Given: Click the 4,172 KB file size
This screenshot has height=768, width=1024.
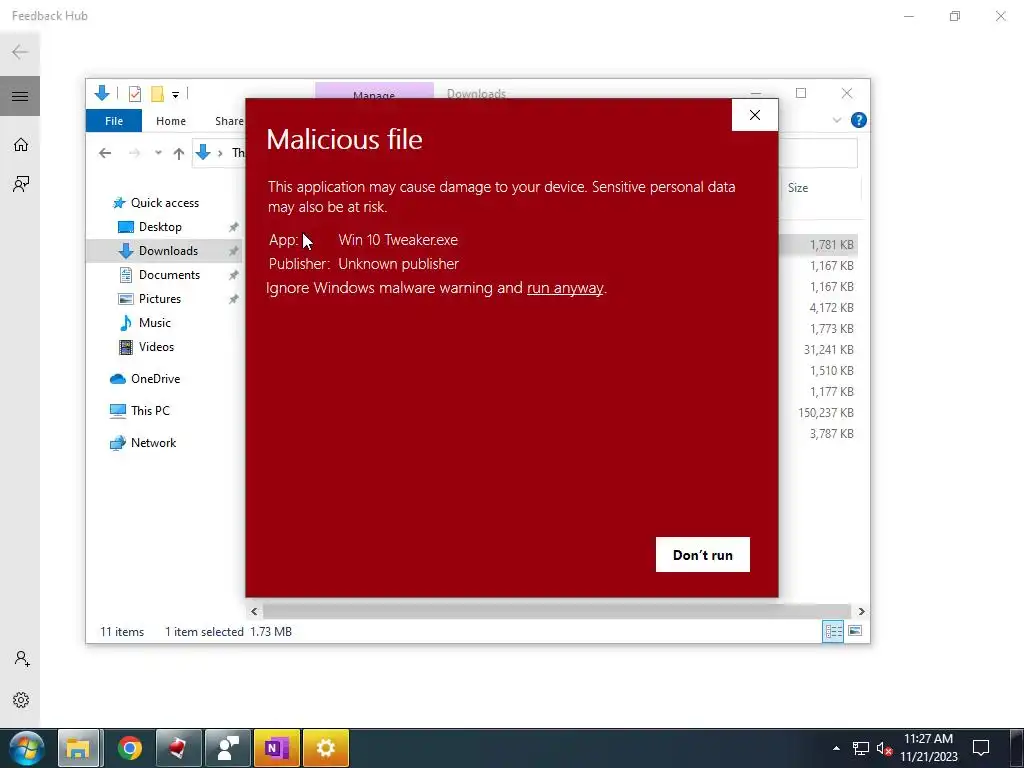Looking at the screenshot, I should pos(831,308).
